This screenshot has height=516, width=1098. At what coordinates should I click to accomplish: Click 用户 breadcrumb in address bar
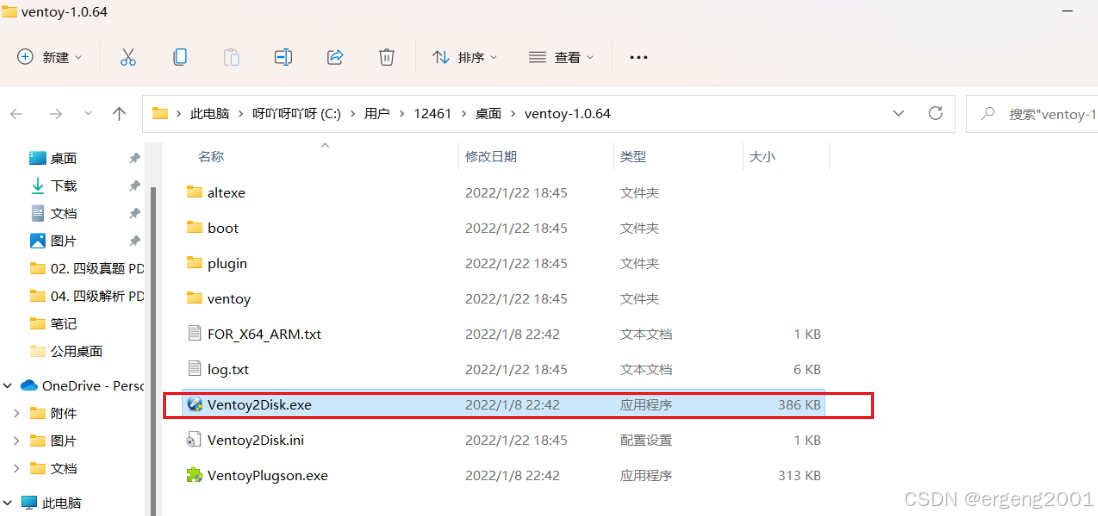[377, 114]
